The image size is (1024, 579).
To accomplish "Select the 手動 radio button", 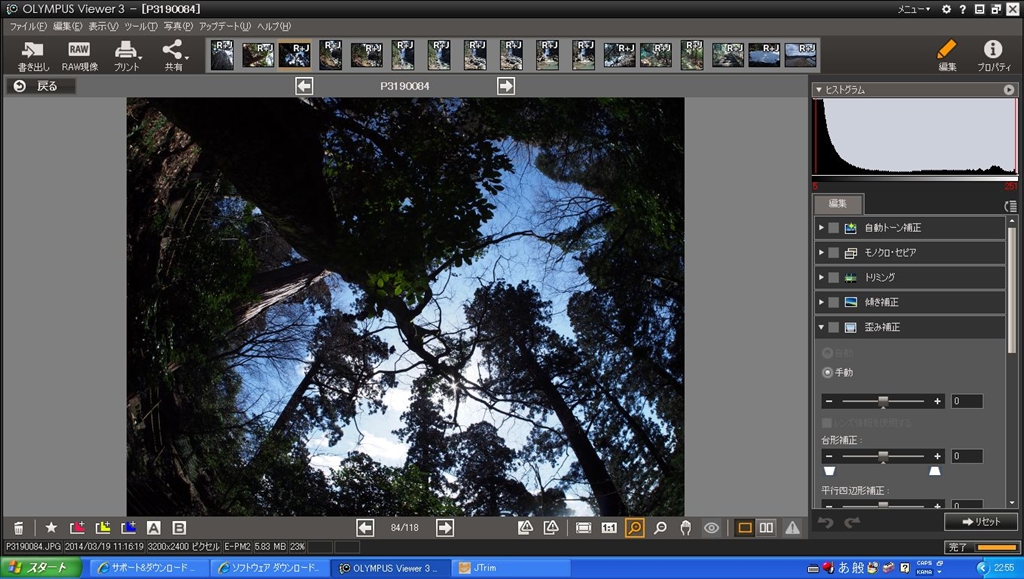I will (827, 372).
